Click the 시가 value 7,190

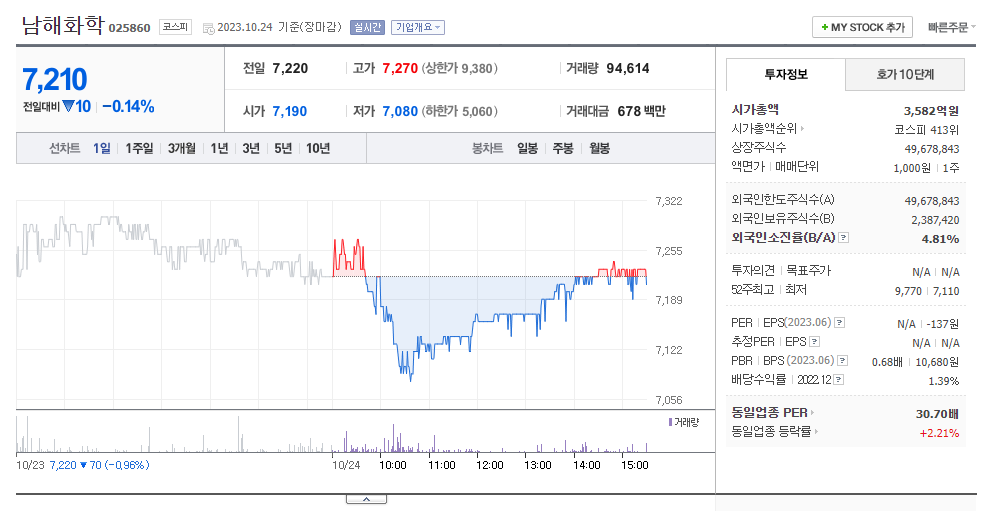(x=290, y=111)
